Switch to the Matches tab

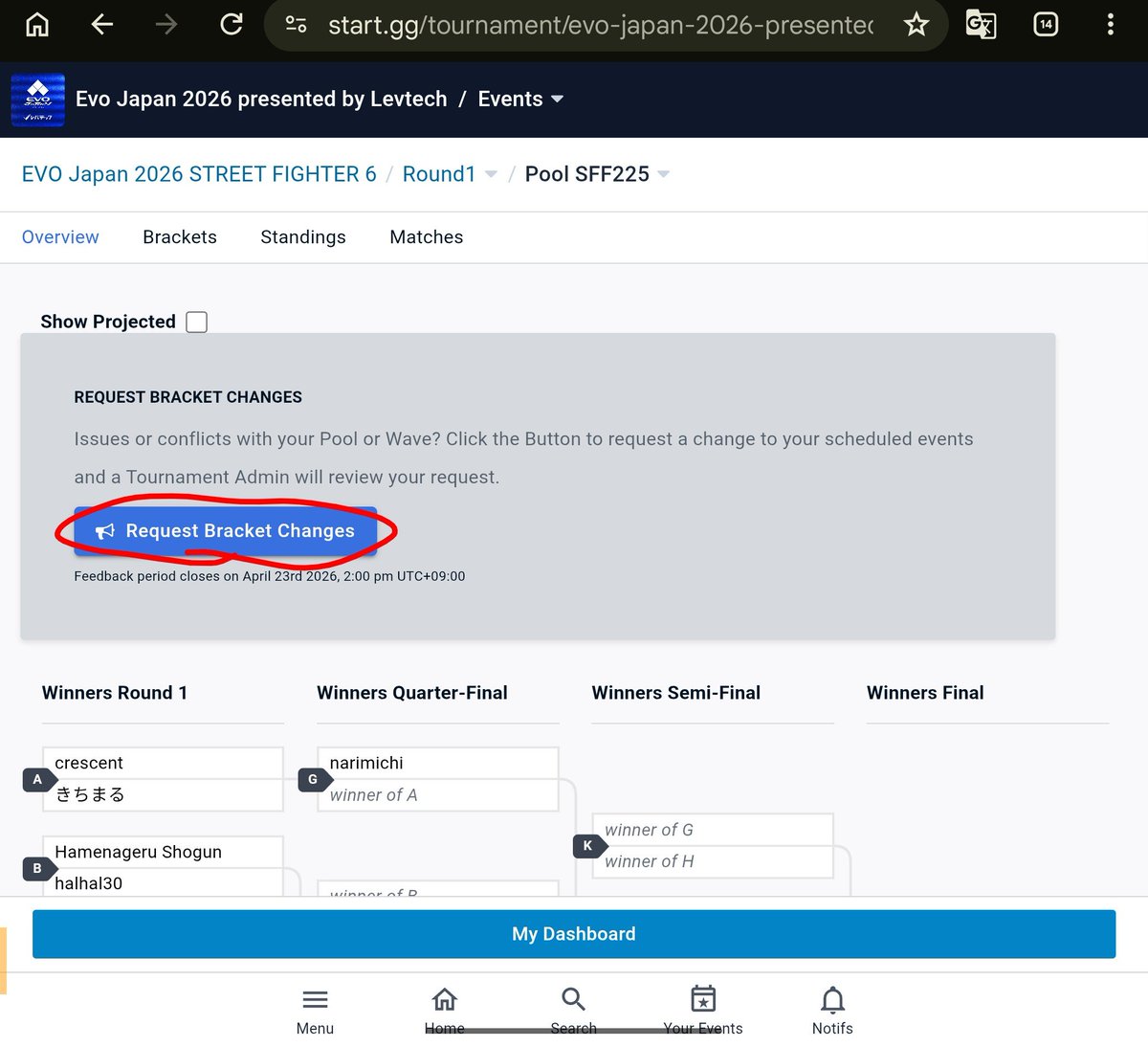click(x=427, y=237)
